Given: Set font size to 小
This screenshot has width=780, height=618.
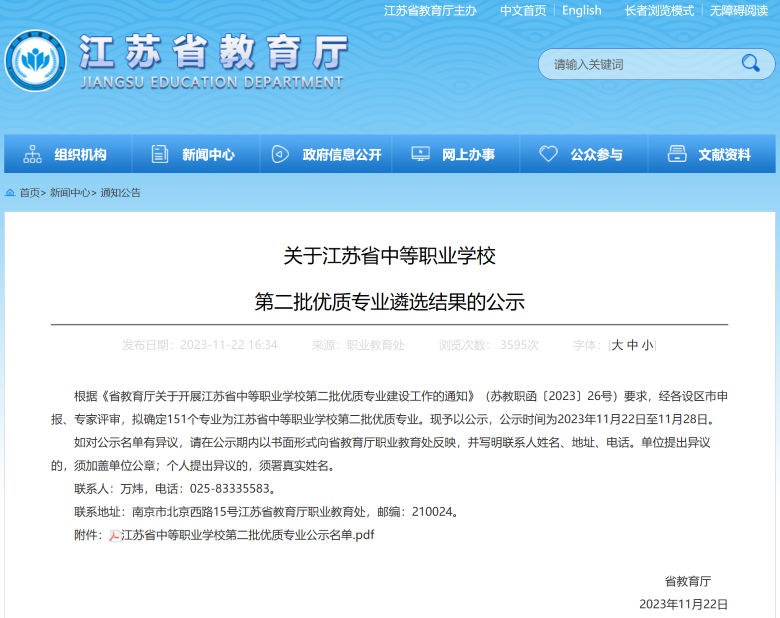Looking at the screenshot, I should pos(648,345).
